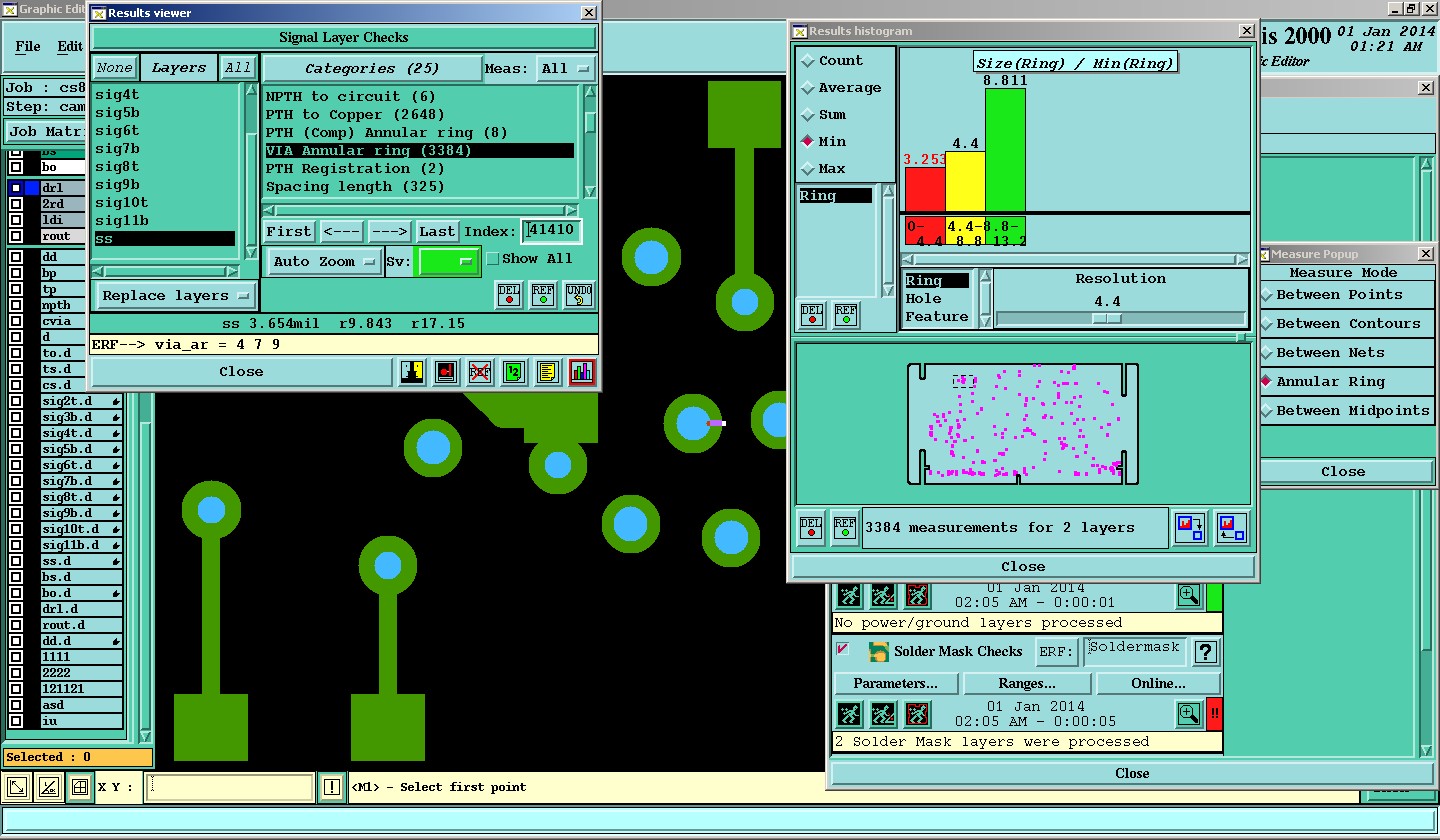
Task: Select VIA Annular ring (3384) category
Action: point(420,151)
